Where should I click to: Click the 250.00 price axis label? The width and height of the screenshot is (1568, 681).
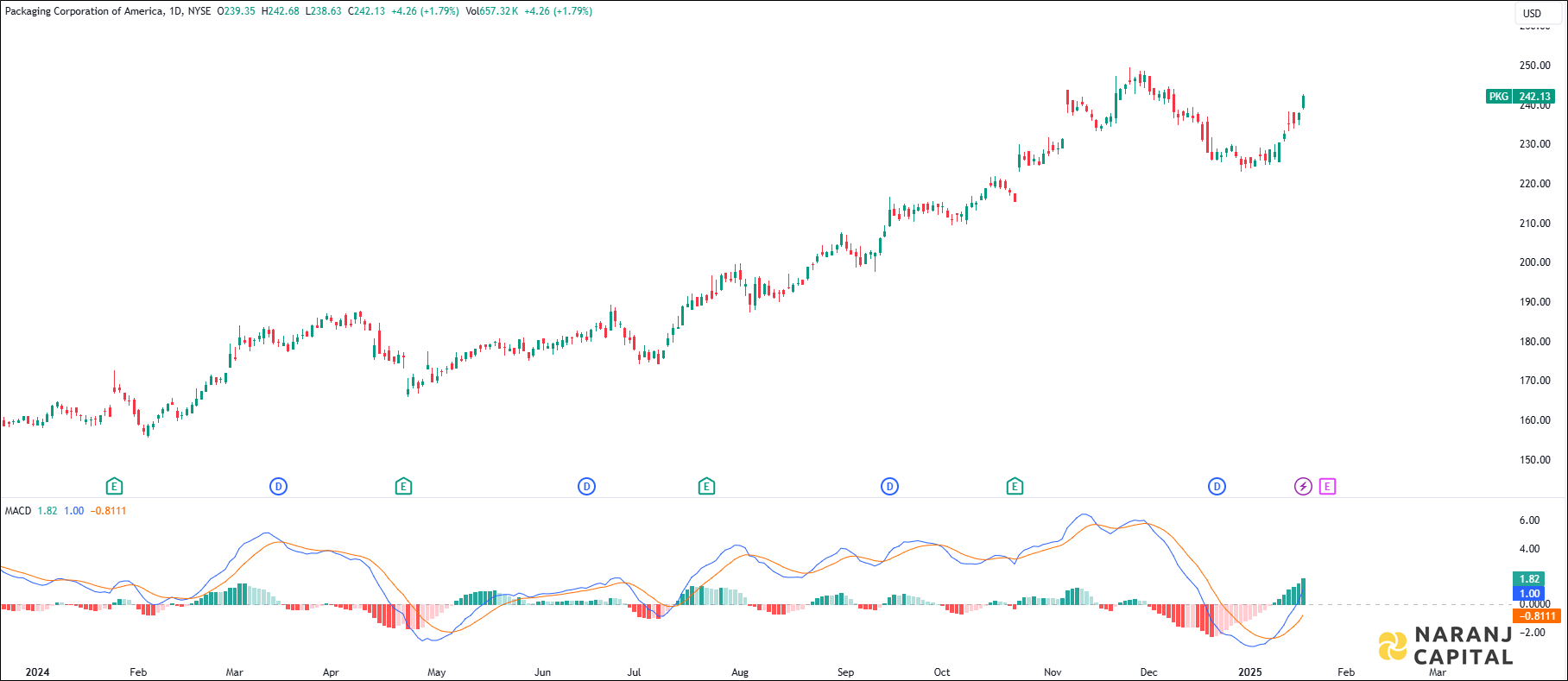click(1534, 66)
